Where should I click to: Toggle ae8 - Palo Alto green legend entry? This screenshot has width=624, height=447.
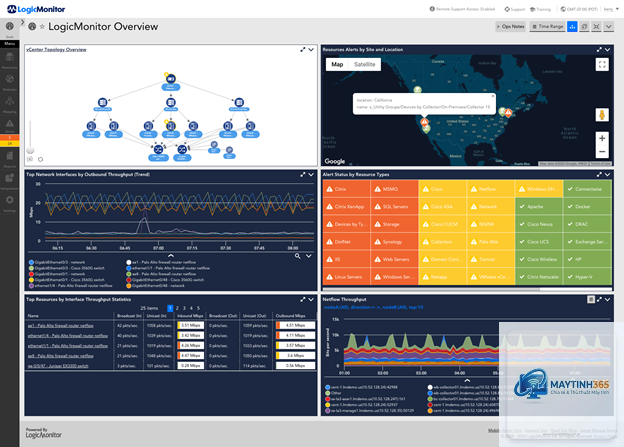coord(161,274)
